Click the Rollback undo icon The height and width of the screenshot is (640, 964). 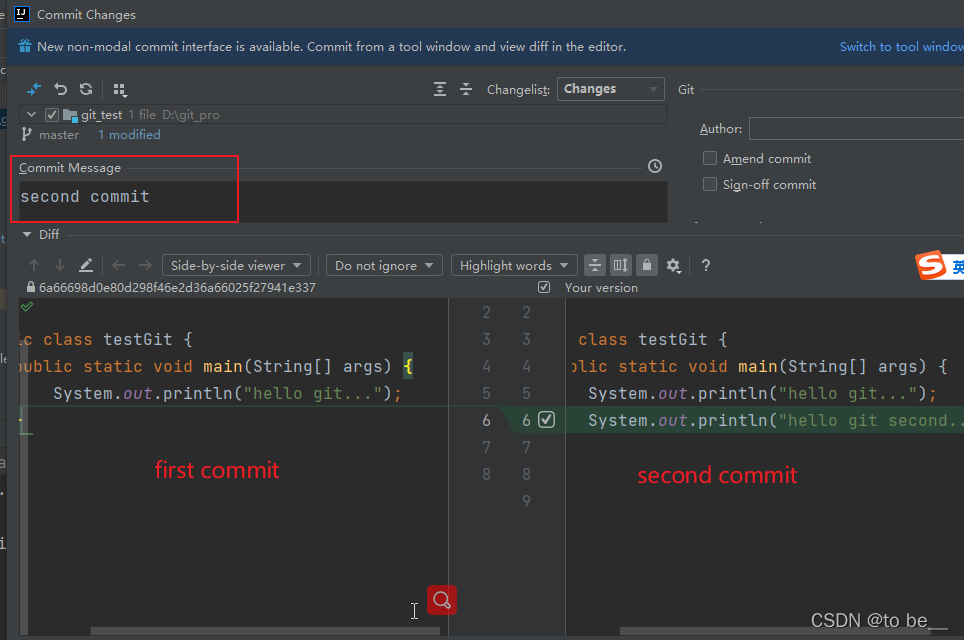[60, 89]
